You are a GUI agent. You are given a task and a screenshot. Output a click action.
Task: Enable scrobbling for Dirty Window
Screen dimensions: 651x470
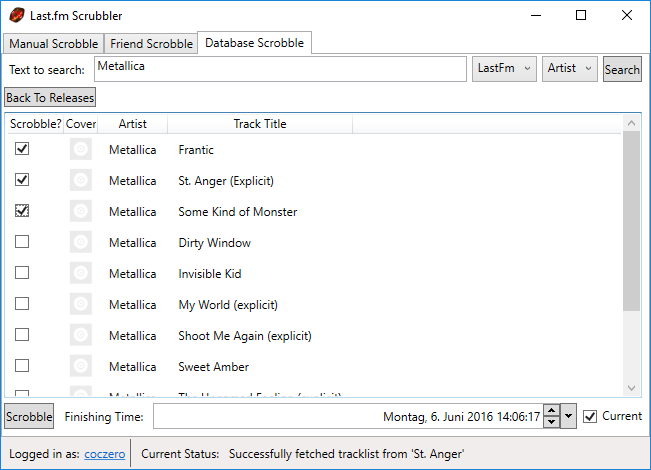pyautogui.click(x=22, y=242)
